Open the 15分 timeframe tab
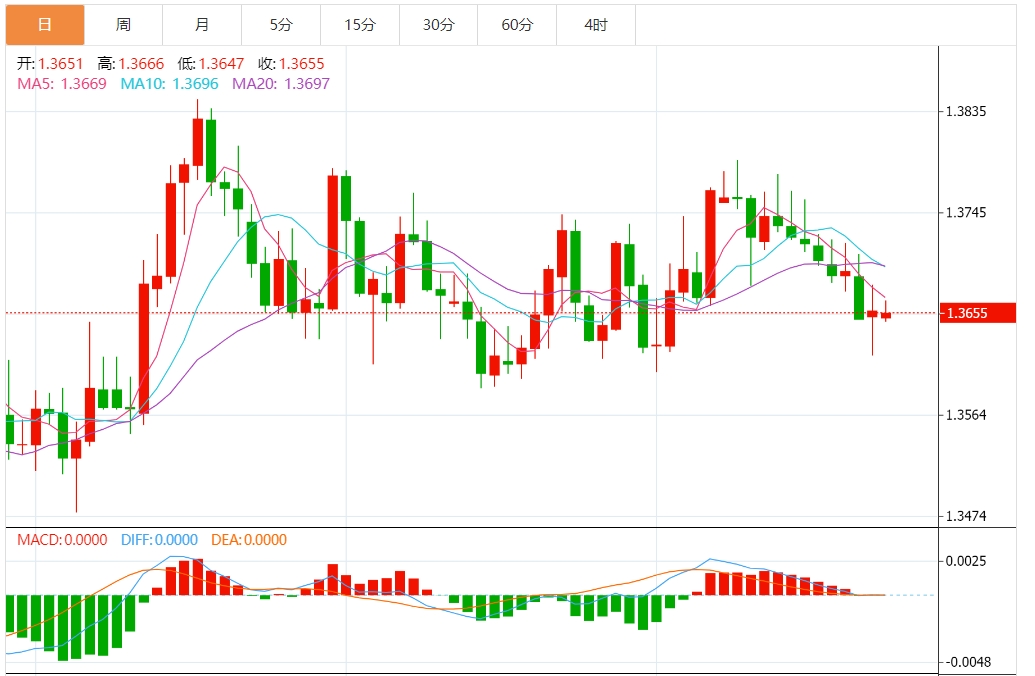The width and height of the screenshot is (1035, 676). (360, 25)
